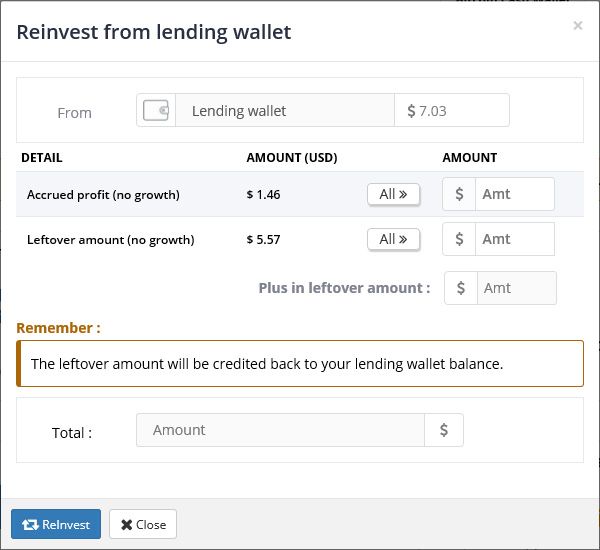Click the leftover amount reminder notice
The height and width of the screenshot is (550, 600).
point(300,364)
